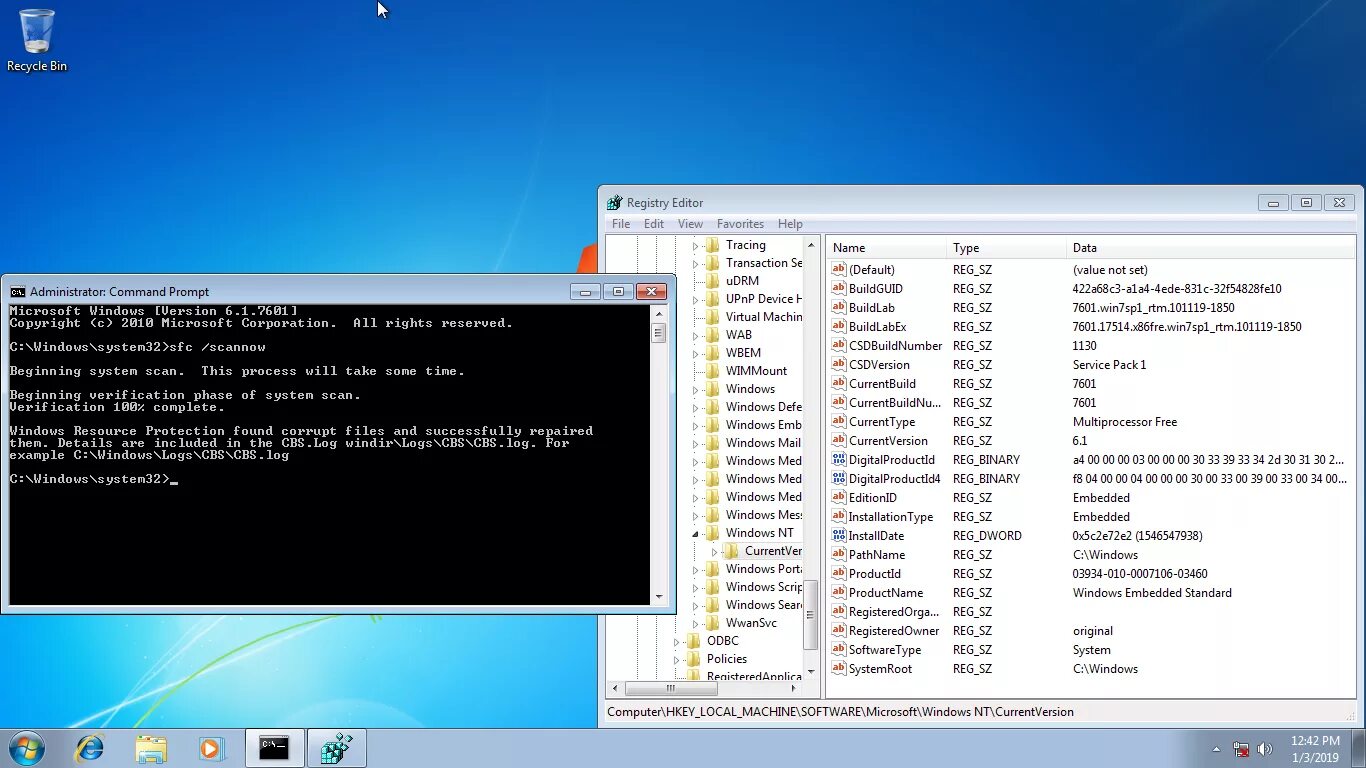
Task: Click the Windows Embedded Standard data cell
Action: (x=1152, y=593)
